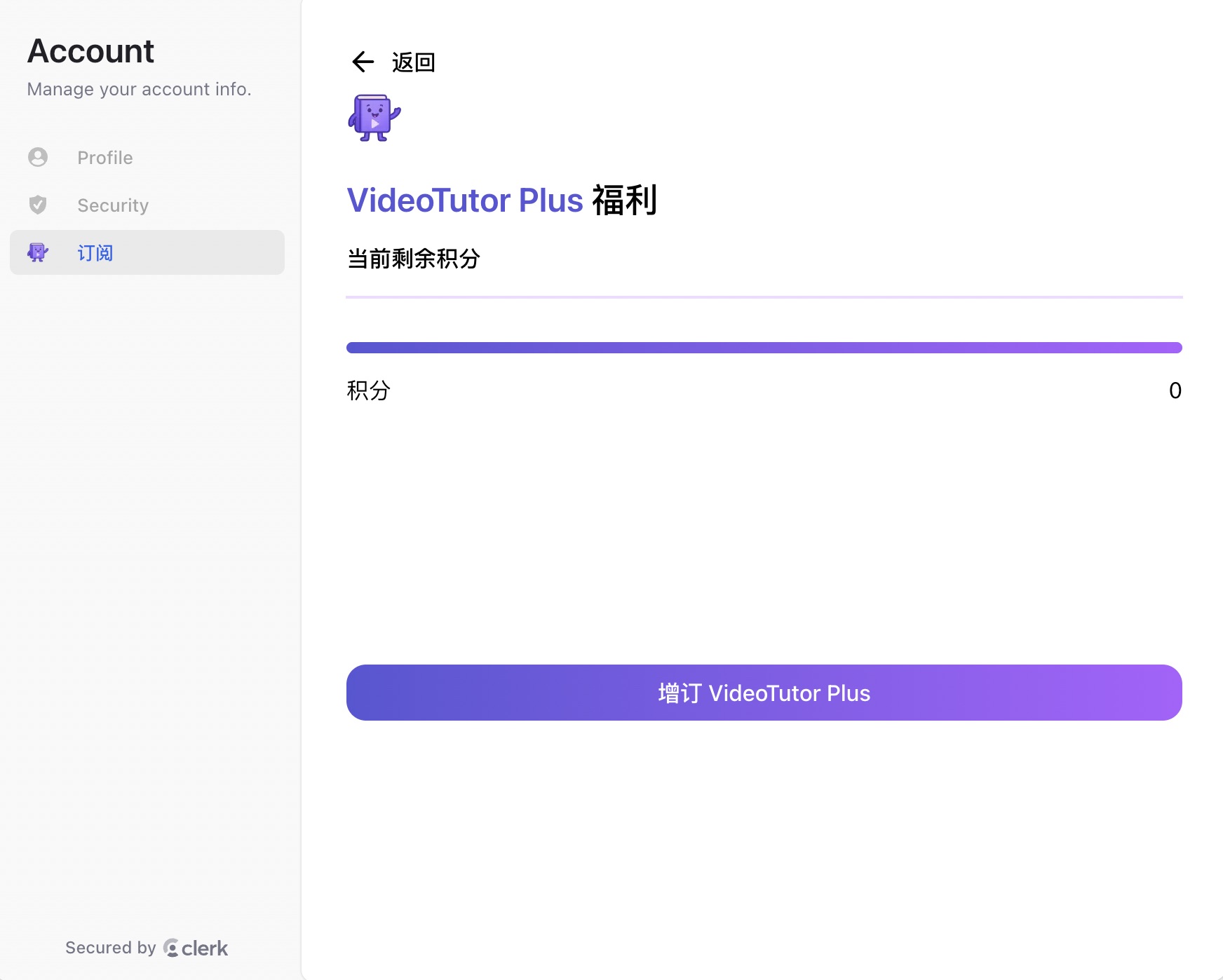1223x980 pixels.
Task: Click the 订阅 mascot icon in sidebar
Action: [38, 252]
